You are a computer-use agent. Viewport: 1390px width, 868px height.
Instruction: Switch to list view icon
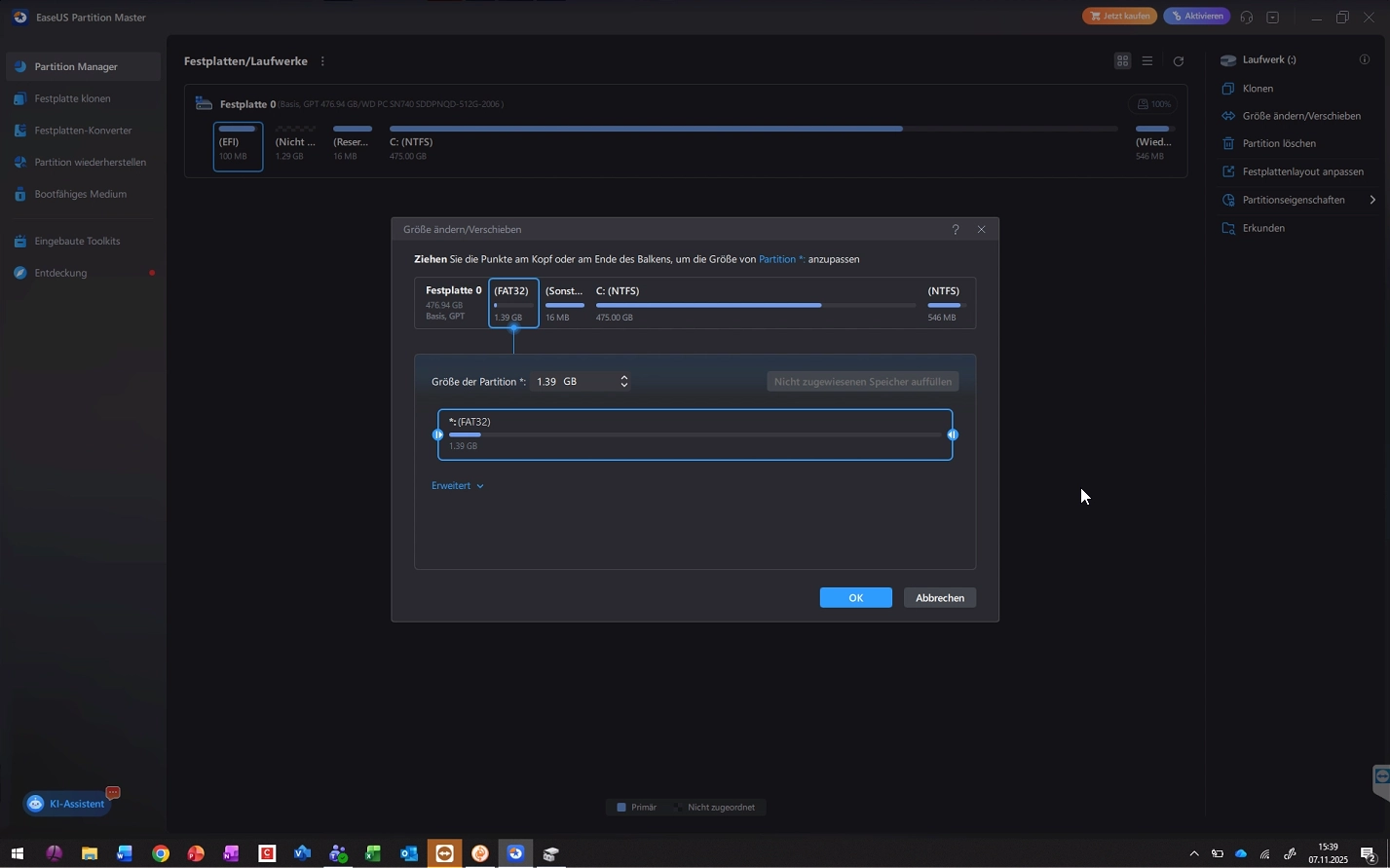1147,61
